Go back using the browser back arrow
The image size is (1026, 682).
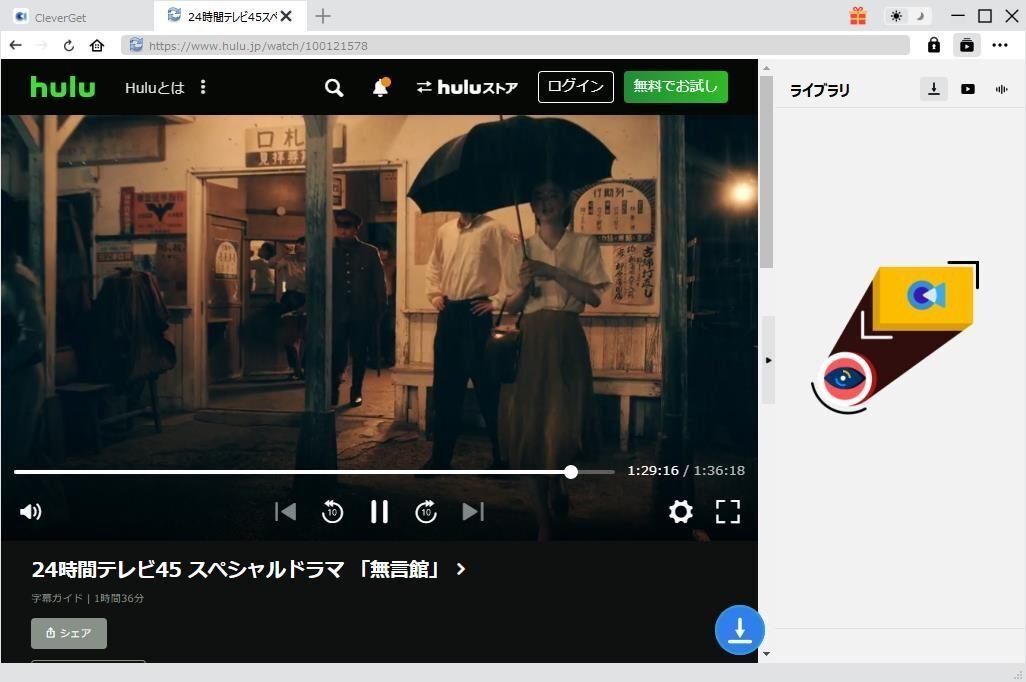coord(16,45)
